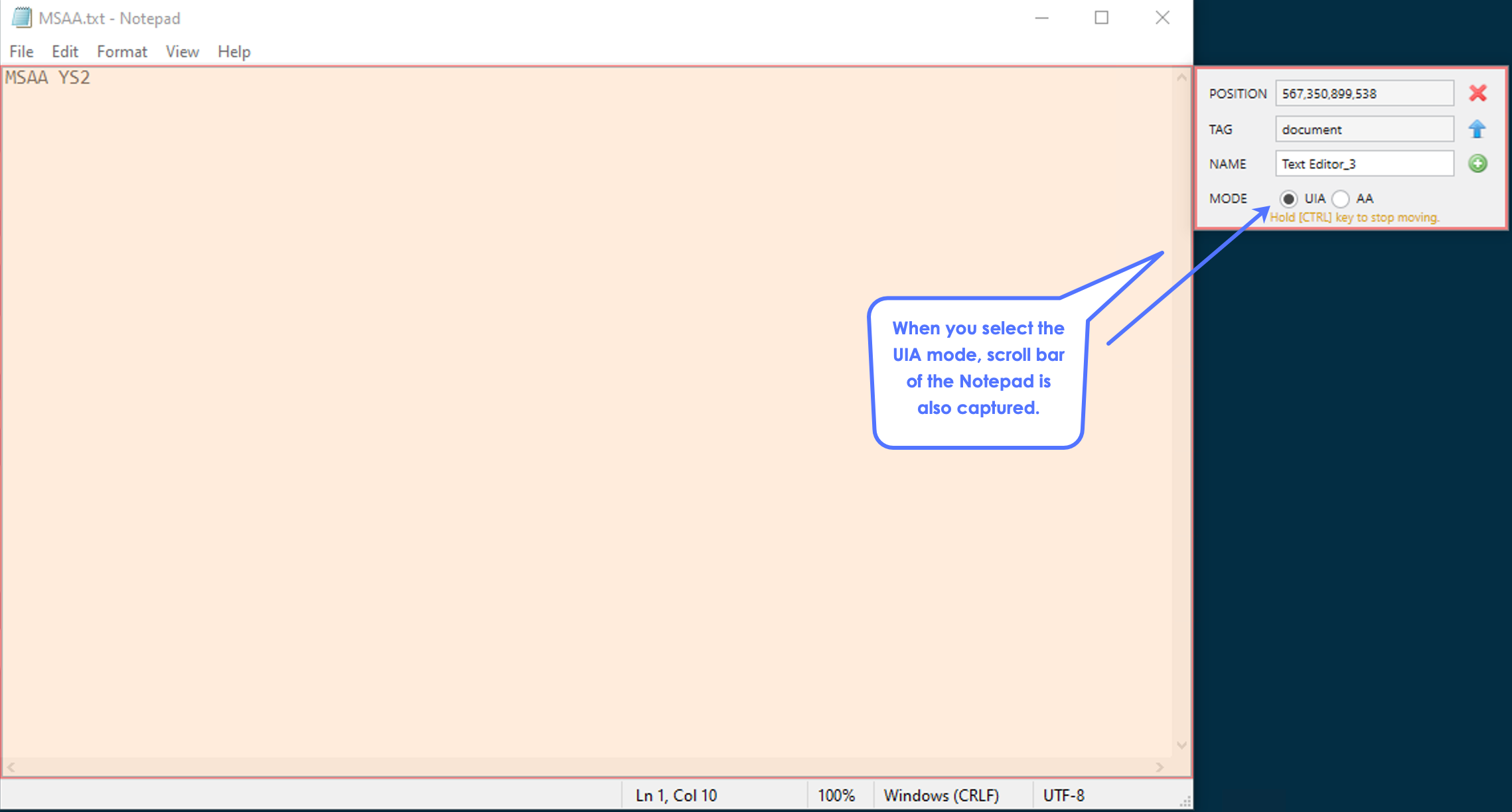Open the View menu
1512x812 pixels.
click(x=183, y=52)
